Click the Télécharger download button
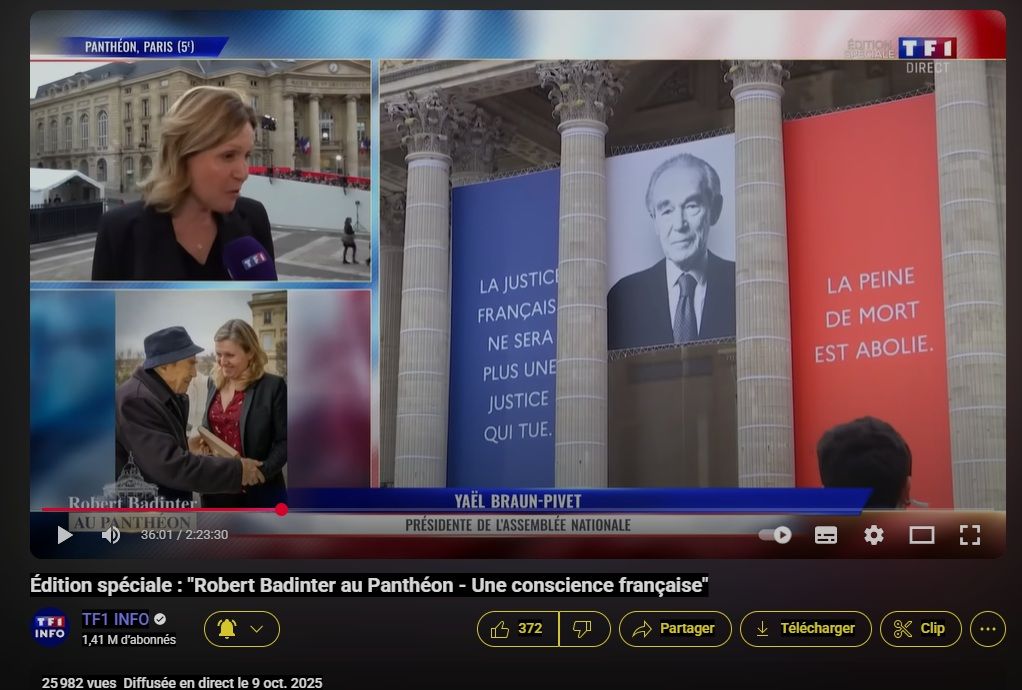The image size is (1022, 690). tap(805, 629)
